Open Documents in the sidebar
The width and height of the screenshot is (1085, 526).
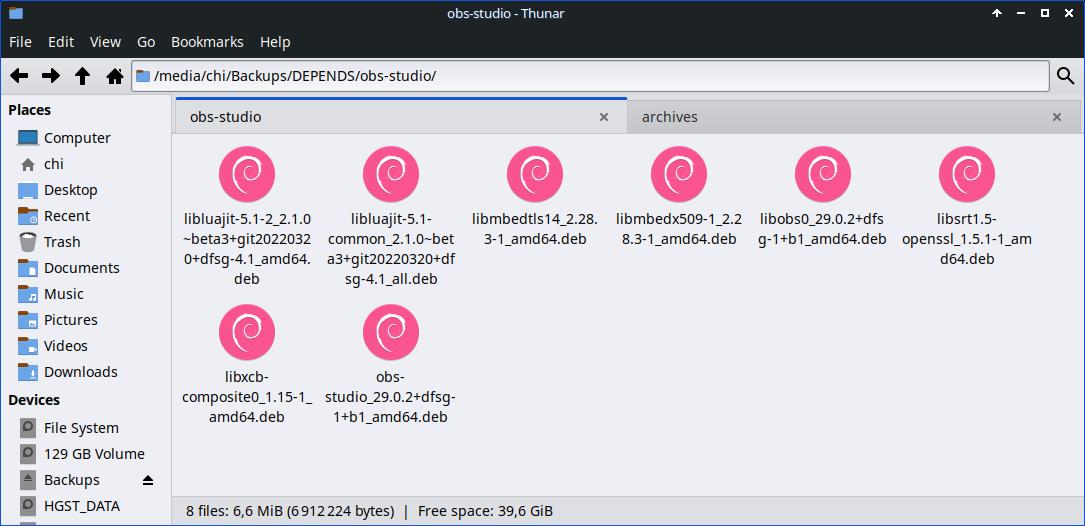tap(86, 268)
